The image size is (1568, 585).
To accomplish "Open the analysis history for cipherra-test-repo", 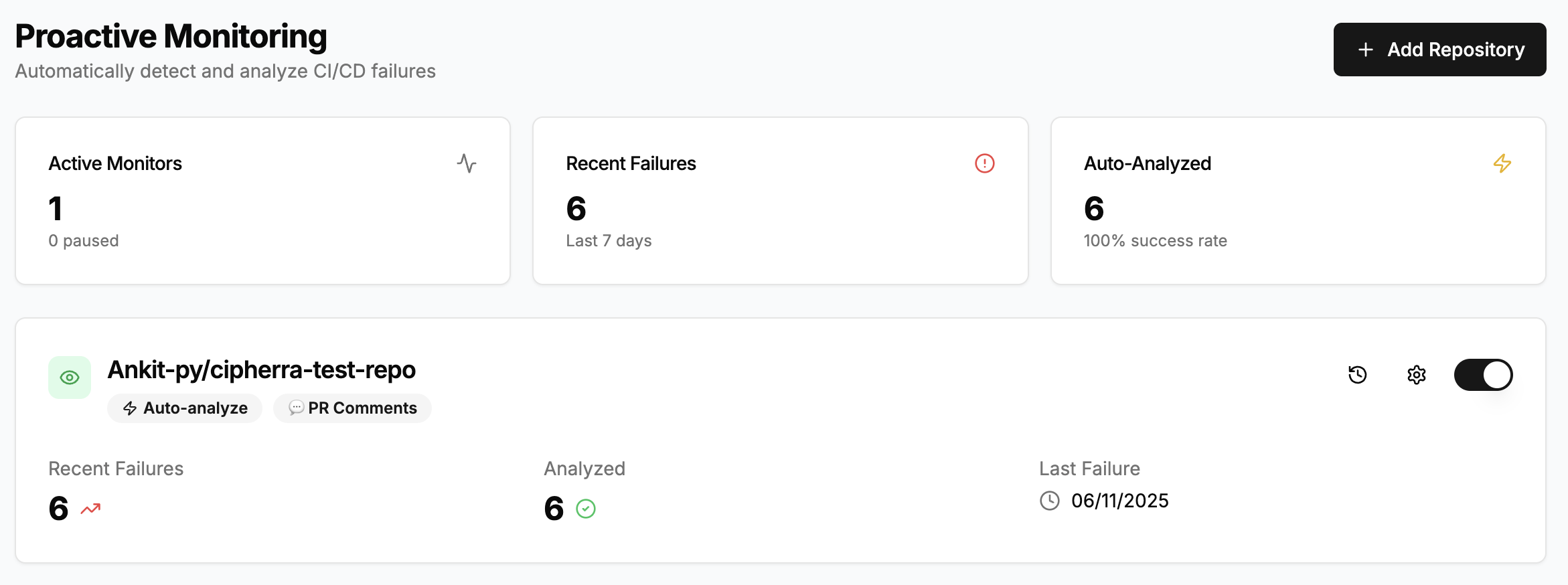I will click(1358, 375).
